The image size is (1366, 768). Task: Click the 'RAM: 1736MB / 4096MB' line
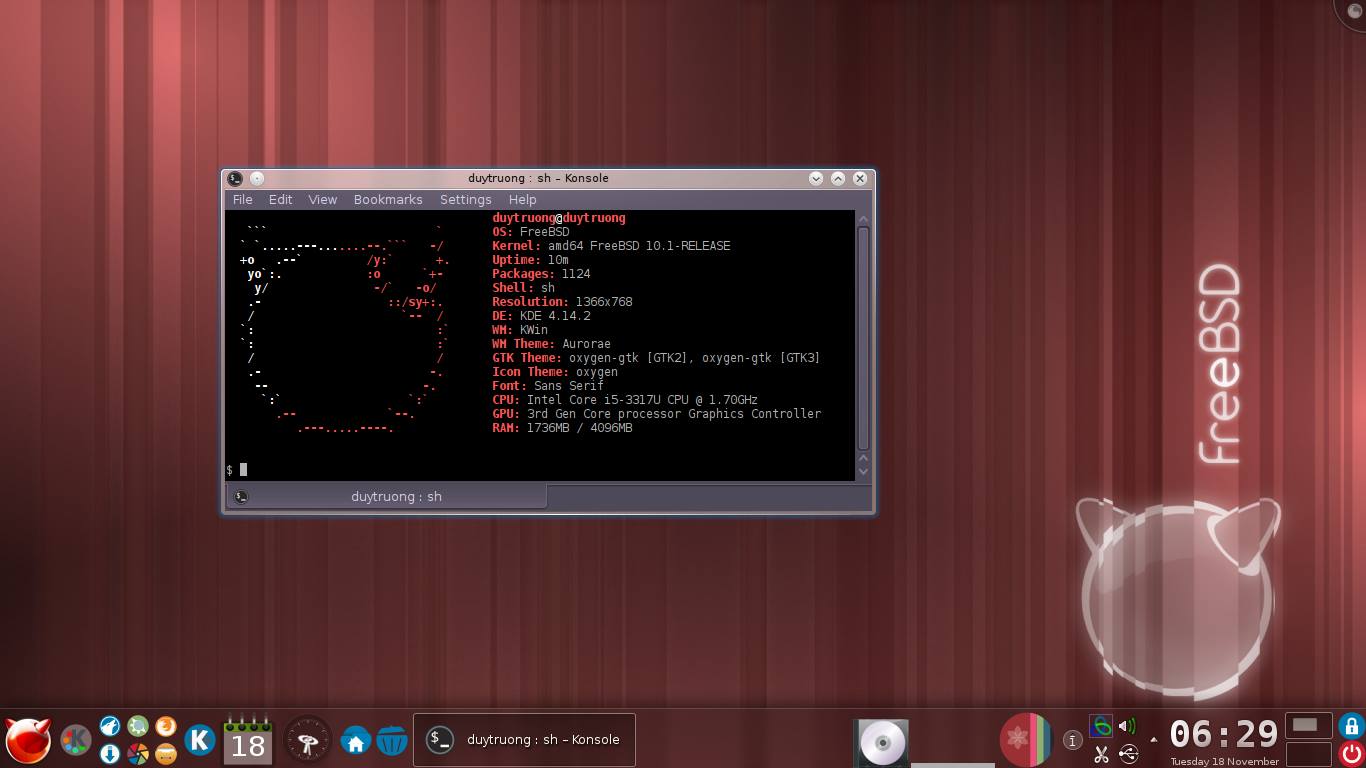(x=562, y=428)
